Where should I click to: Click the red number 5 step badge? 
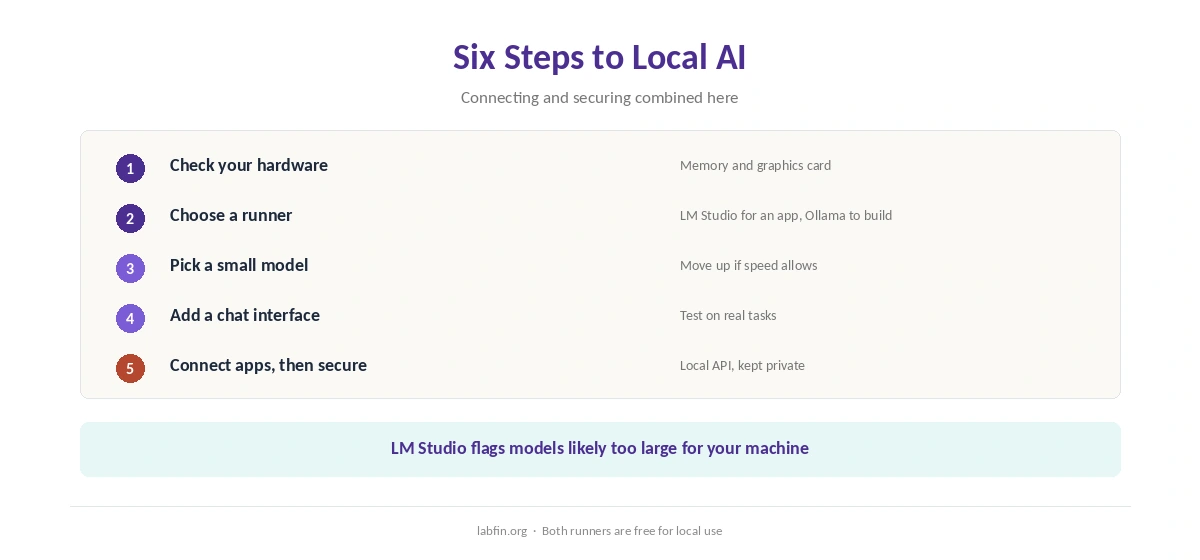[130, 368]
